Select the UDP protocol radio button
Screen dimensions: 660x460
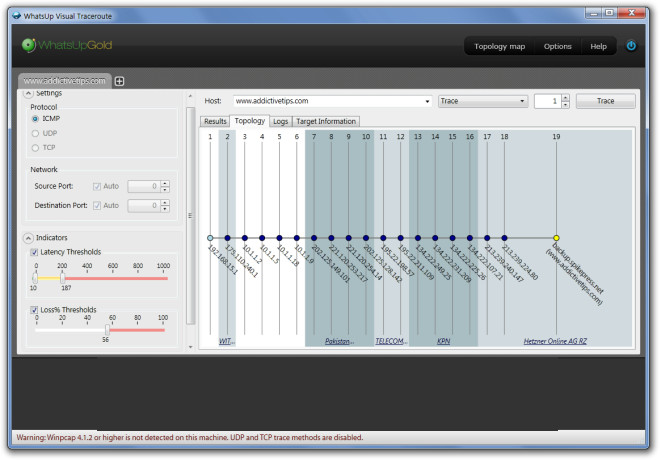(x=35, y=133)
